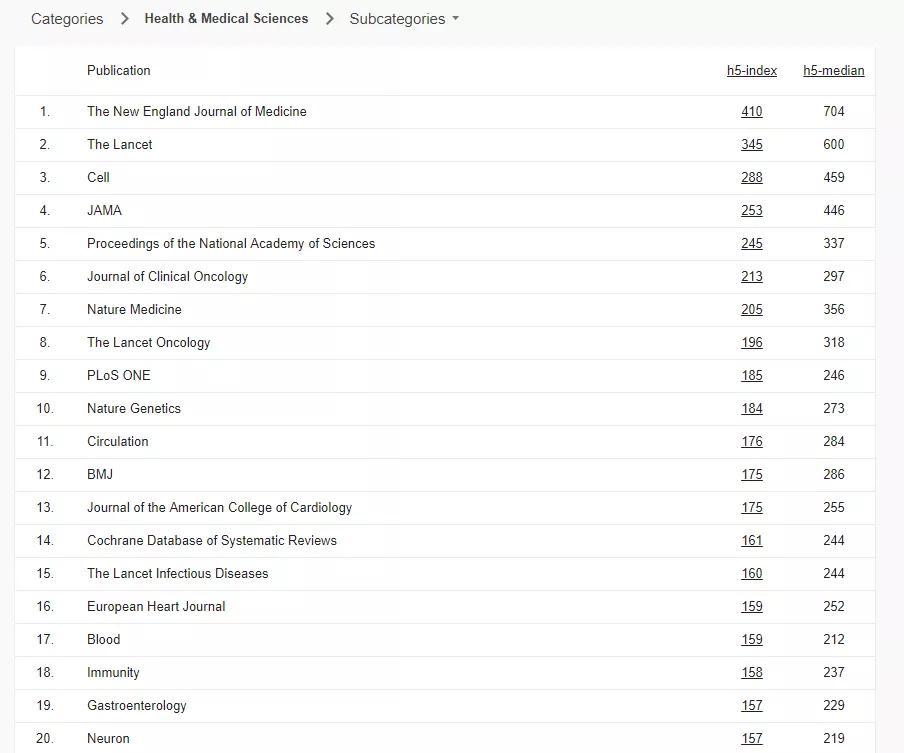This screenshot has width=904, height=753.
Task: Open h5-index 410 for New England Journal
Action: pos(752,112)
